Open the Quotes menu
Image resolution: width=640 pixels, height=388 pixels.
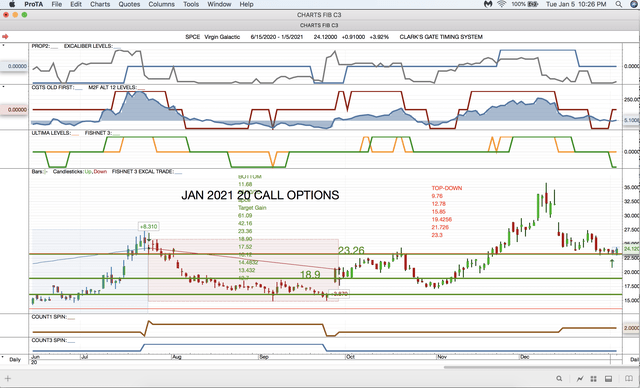(129, 4)
